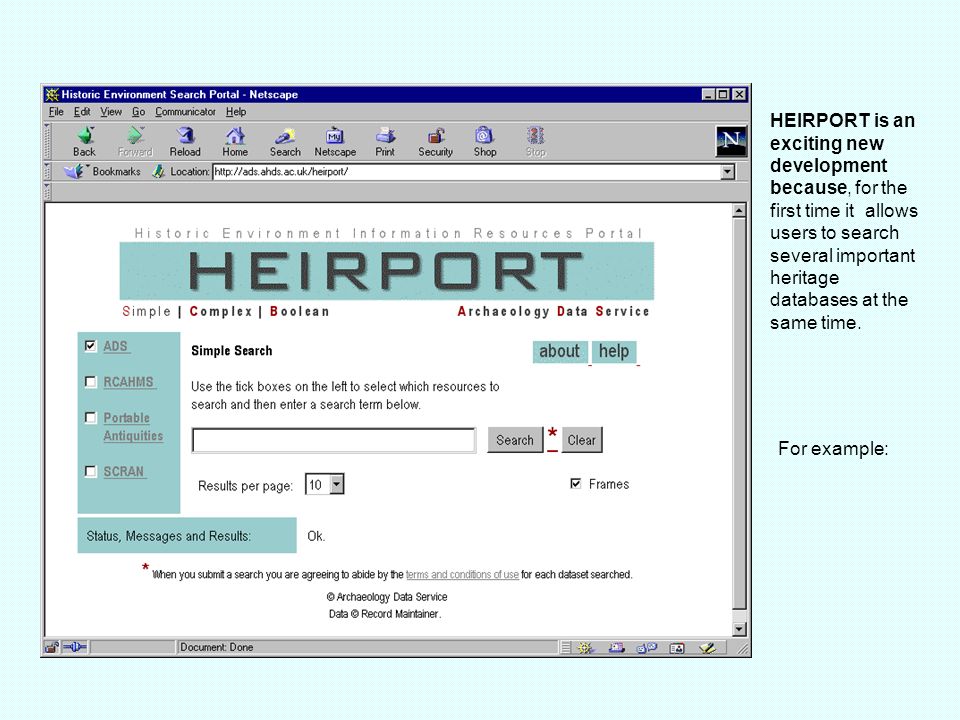Open Mail inbox icon in status bar
This screenshot has height=720, width=960.
pyautogui.click(x=617, y=648)
